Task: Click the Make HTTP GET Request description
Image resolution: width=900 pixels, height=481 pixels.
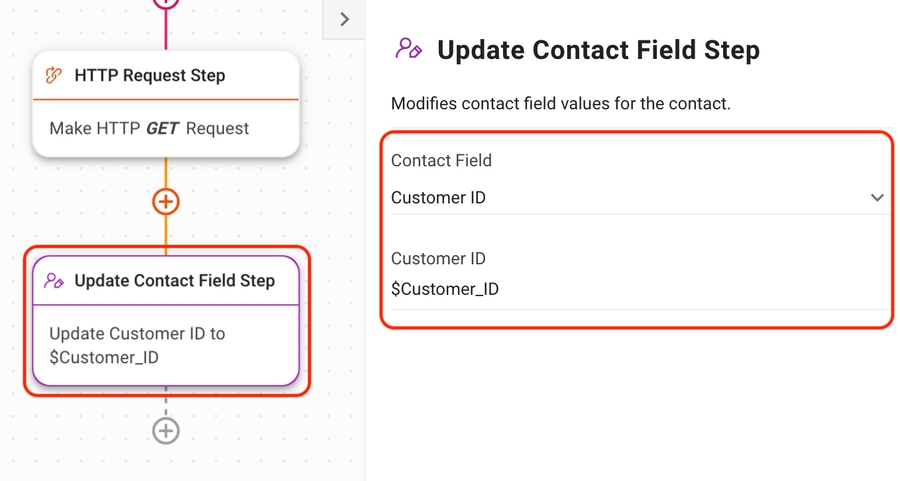Action: point(149,128)
